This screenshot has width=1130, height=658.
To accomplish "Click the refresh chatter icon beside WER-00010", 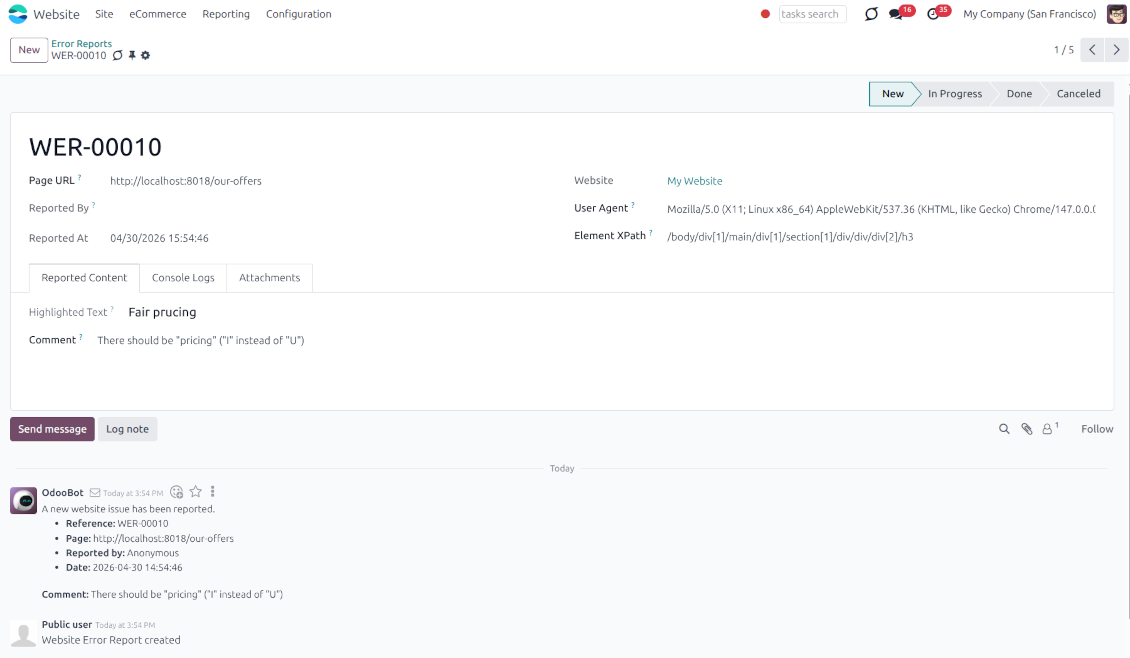I will click(117, 55).
